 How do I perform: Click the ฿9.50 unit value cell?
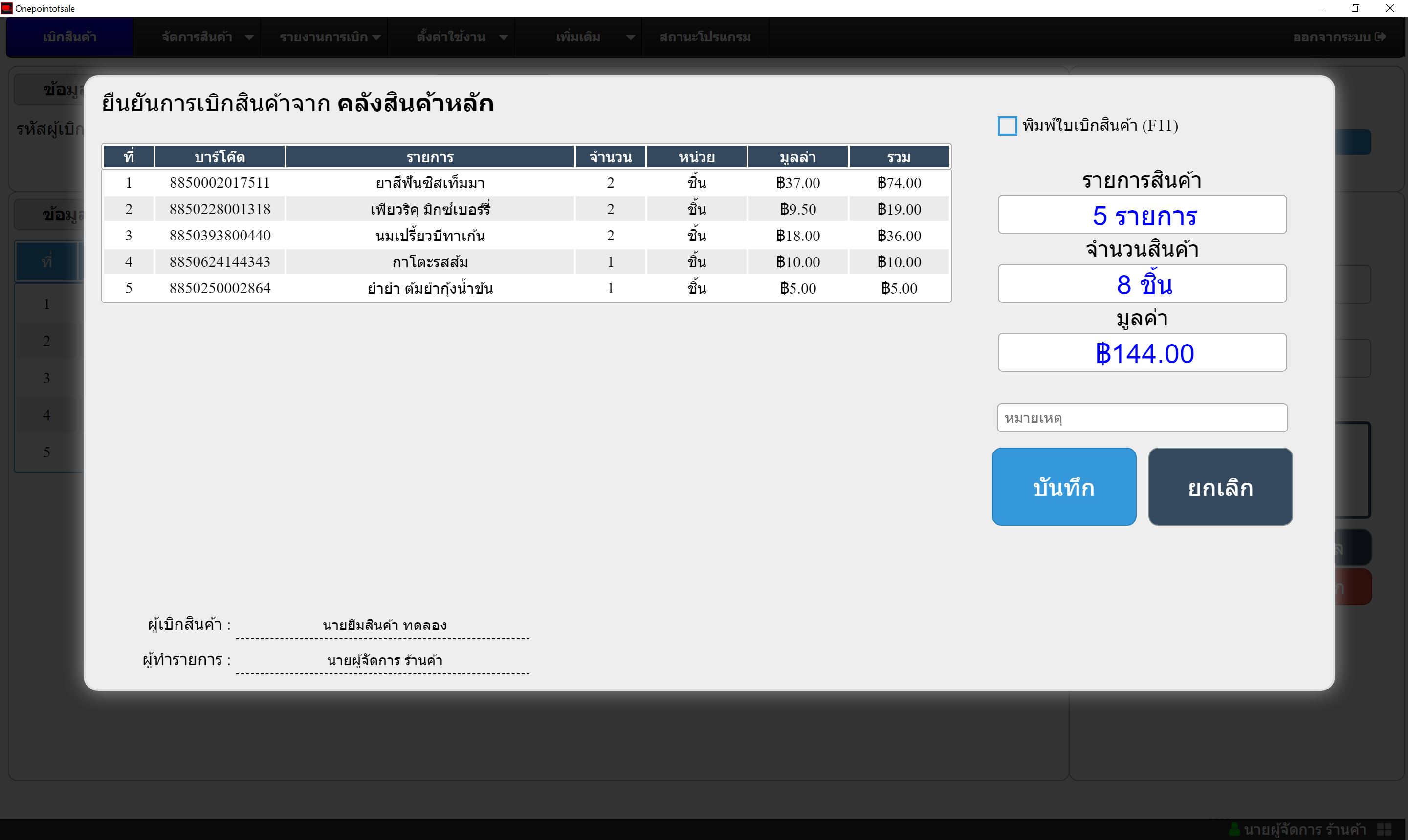tap(798, 209)
